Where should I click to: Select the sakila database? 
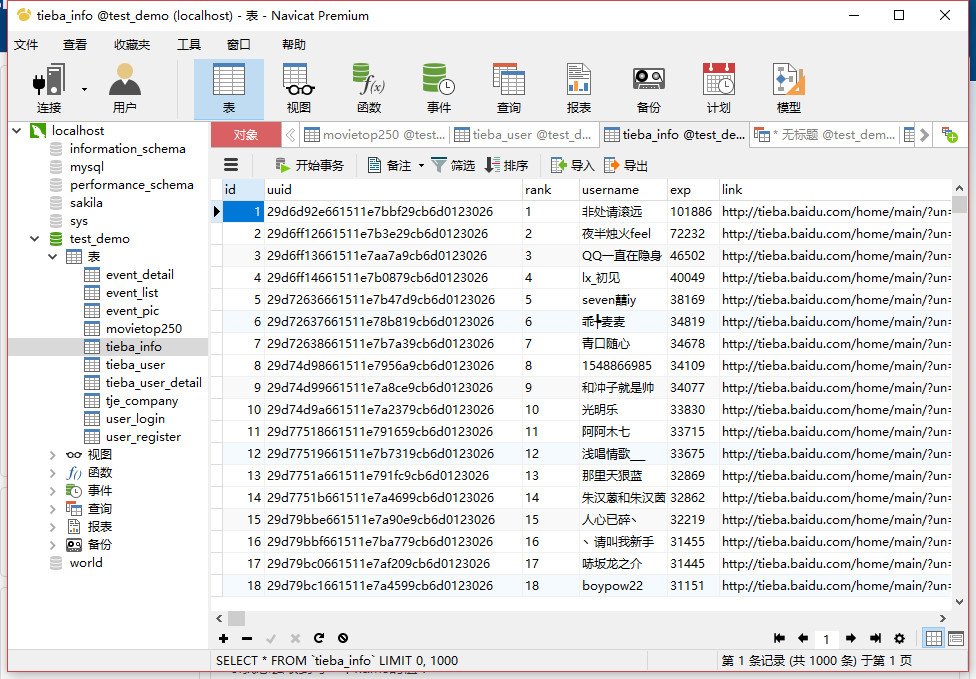pos(87,203)
